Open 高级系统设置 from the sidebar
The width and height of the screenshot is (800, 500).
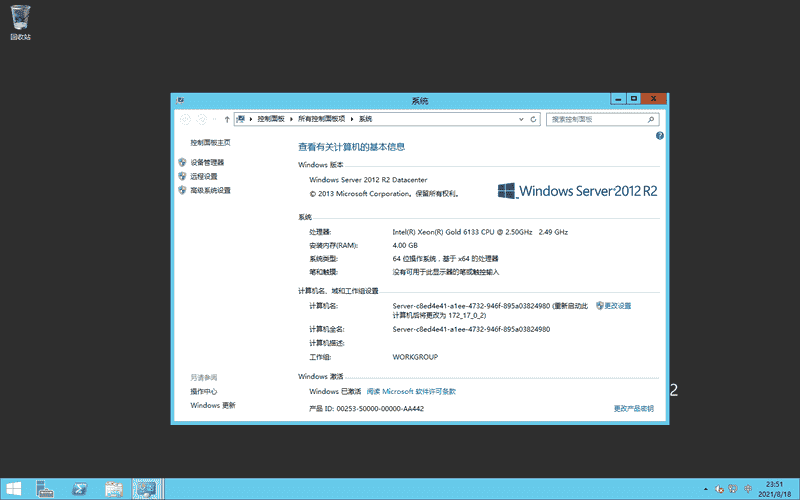(210, 190)
